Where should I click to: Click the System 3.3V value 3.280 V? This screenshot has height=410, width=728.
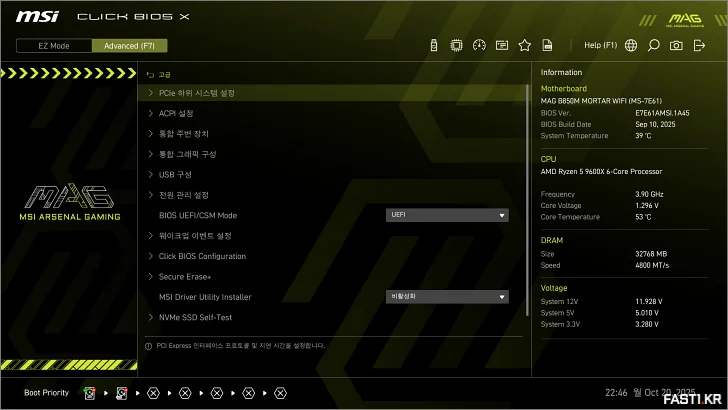647,324
